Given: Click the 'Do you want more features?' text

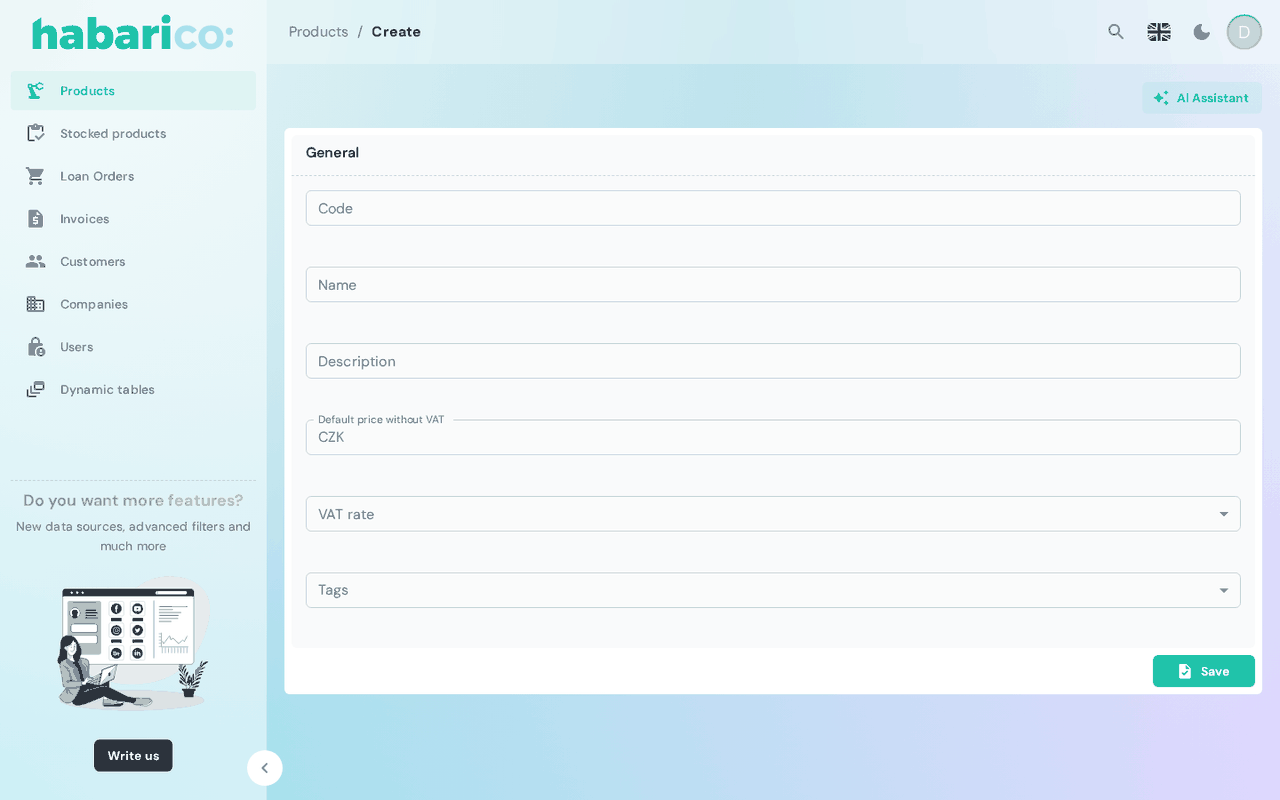Looking at the screenshot, I should click(133, 501).
